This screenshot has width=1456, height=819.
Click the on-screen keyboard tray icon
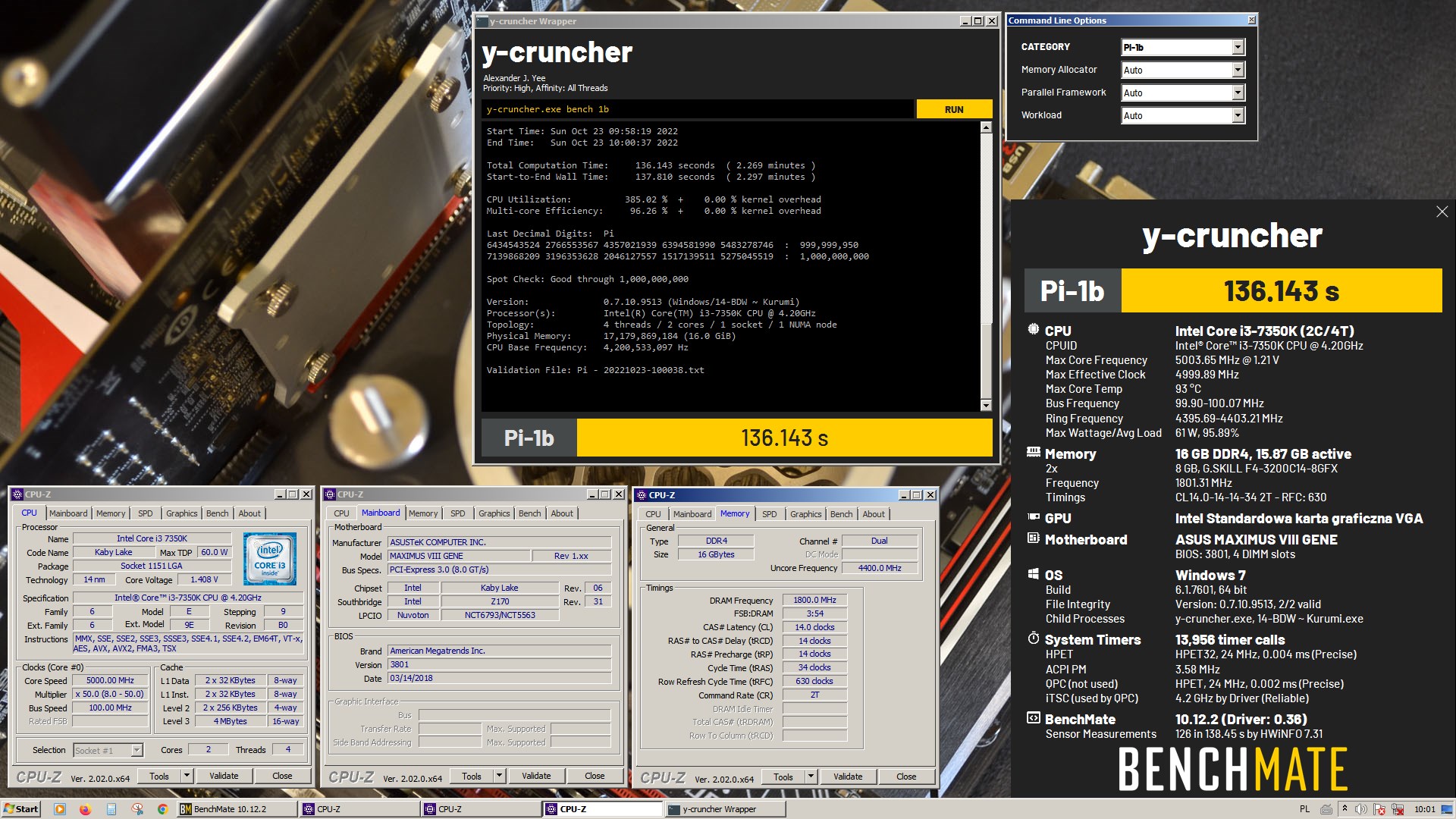click(1326, 809)
